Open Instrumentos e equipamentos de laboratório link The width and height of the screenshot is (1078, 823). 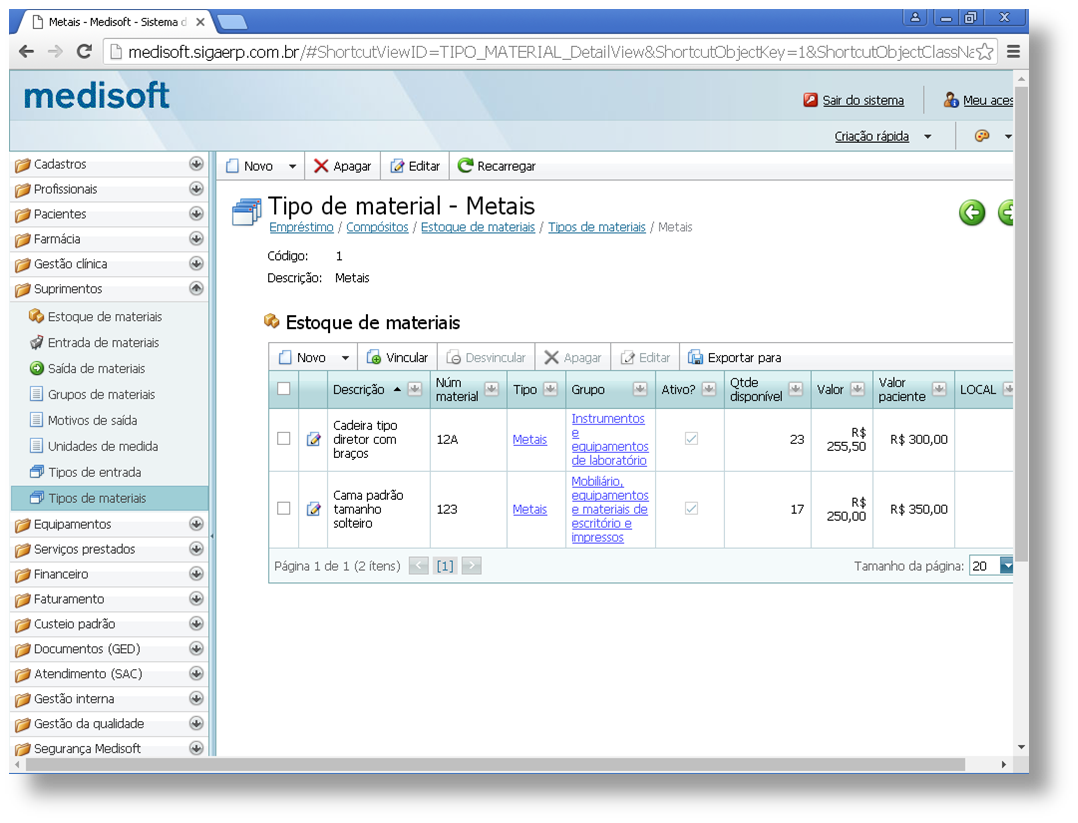[x=609, y=439]
